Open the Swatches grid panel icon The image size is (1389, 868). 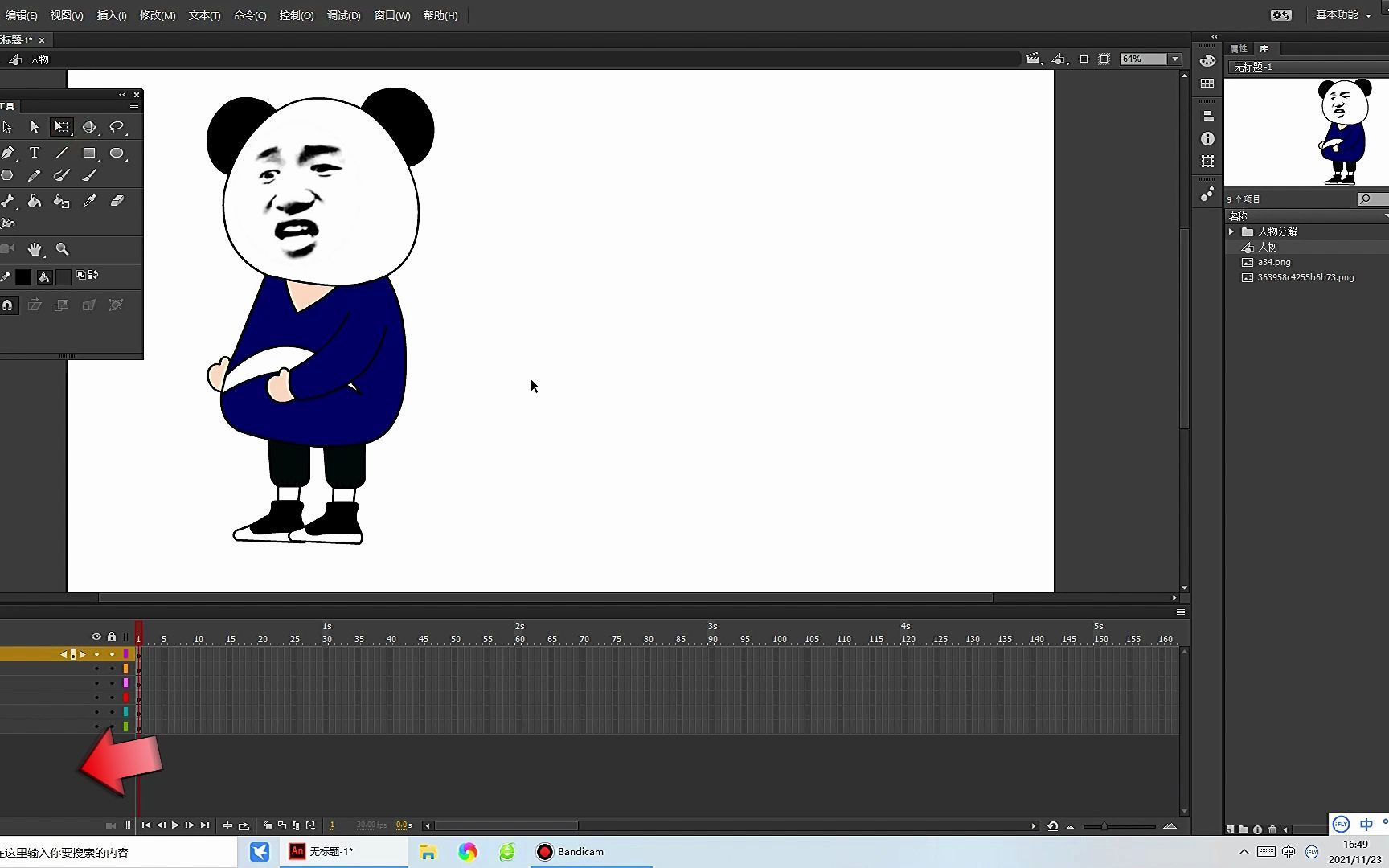(1207, 84)
